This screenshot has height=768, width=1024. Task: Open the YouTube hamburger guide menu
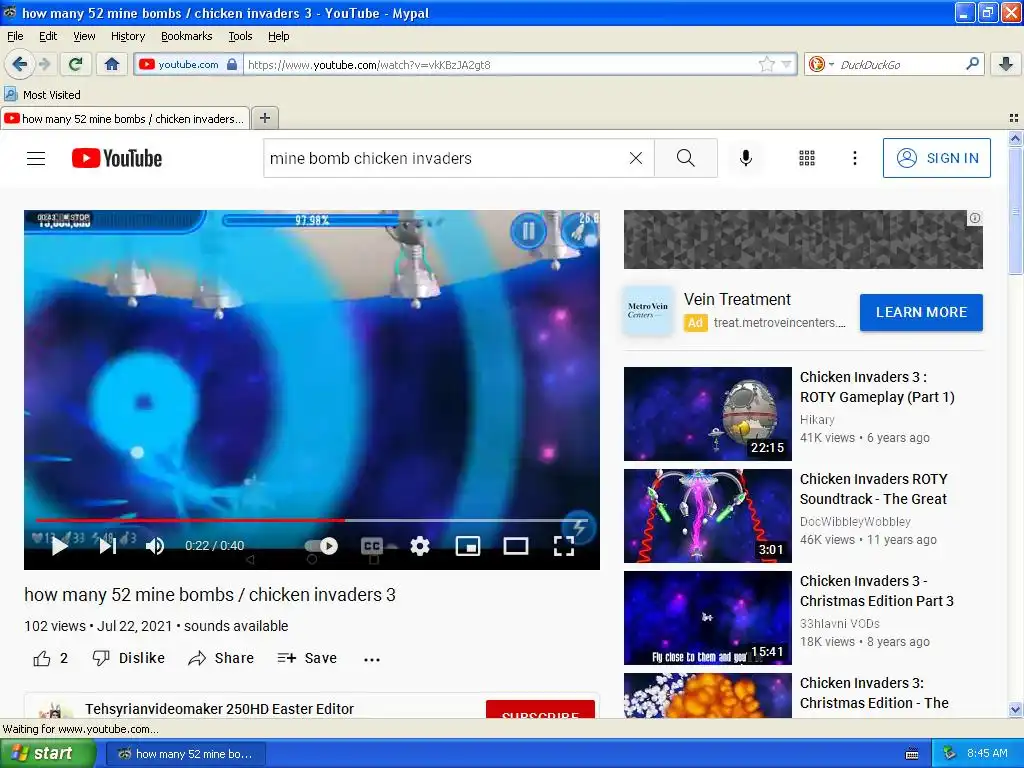click(x=36, y=158)
